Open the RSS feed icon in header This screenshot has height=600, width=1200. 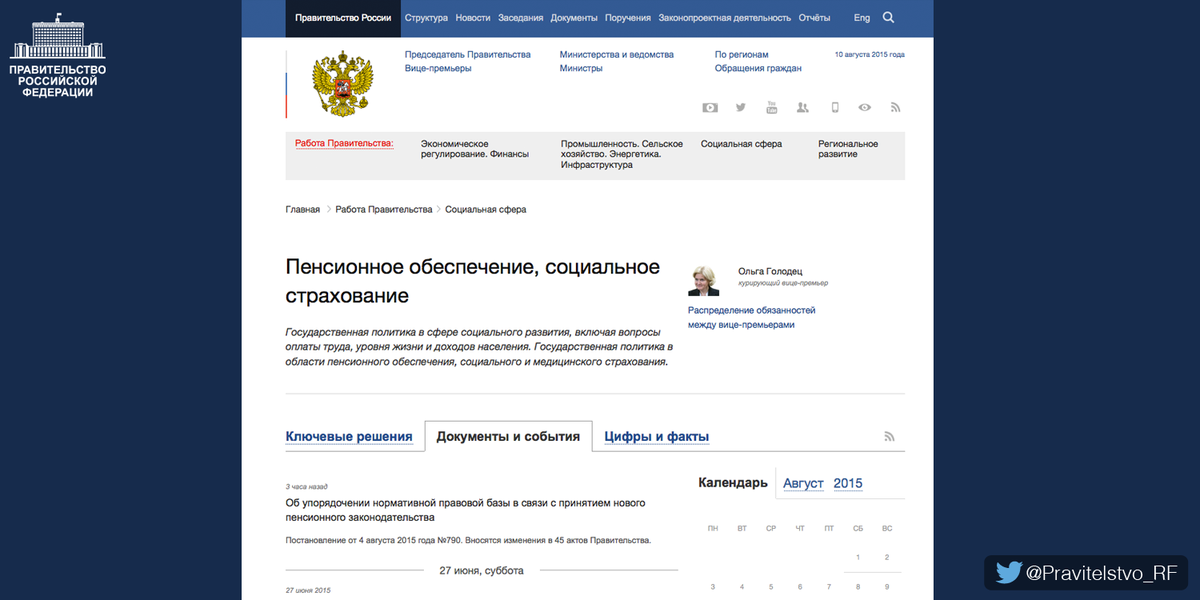point(896,107)
